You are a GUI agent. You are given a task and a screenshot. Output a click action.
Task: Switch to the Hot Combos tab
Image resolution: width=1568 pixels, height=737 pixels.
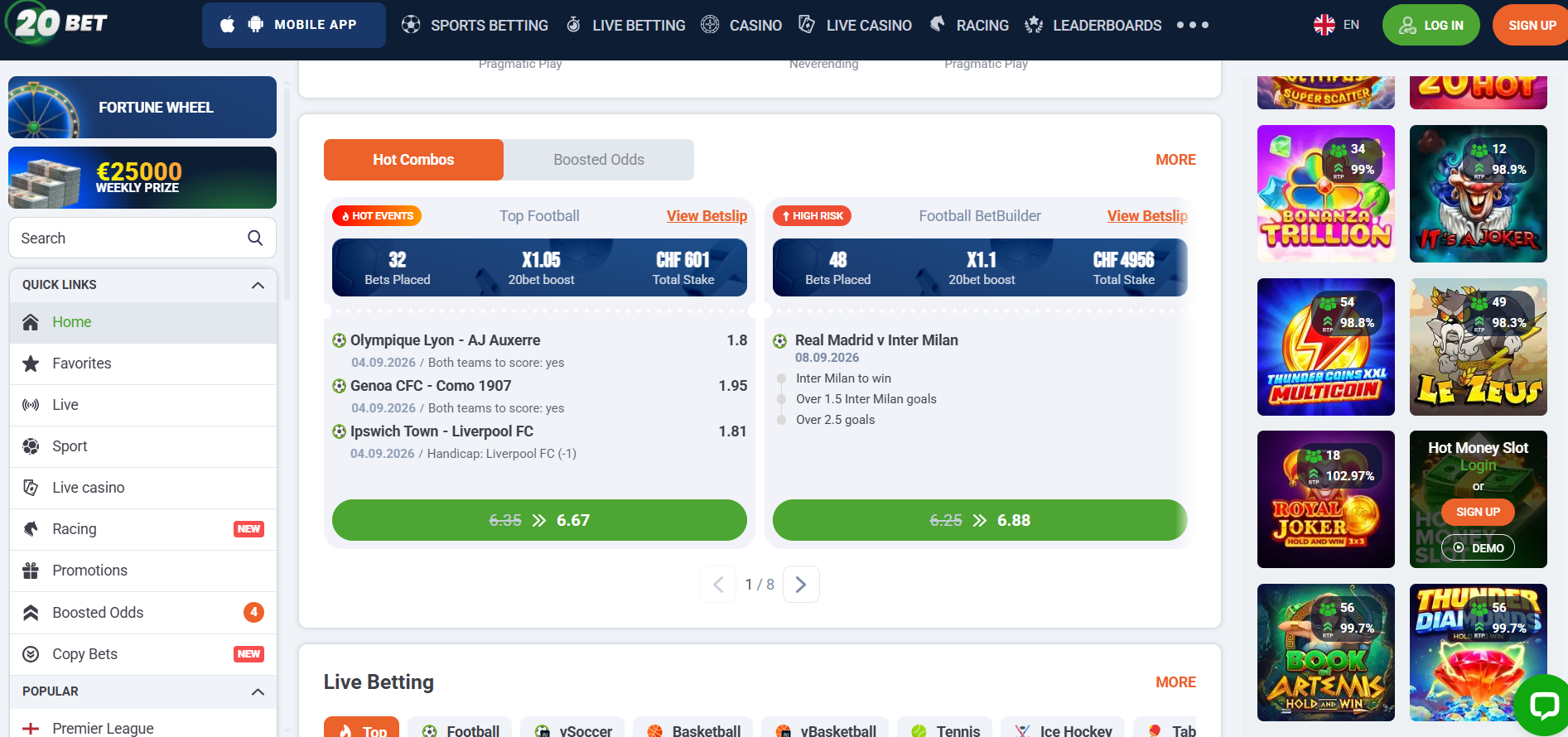[x=413, y=160]
